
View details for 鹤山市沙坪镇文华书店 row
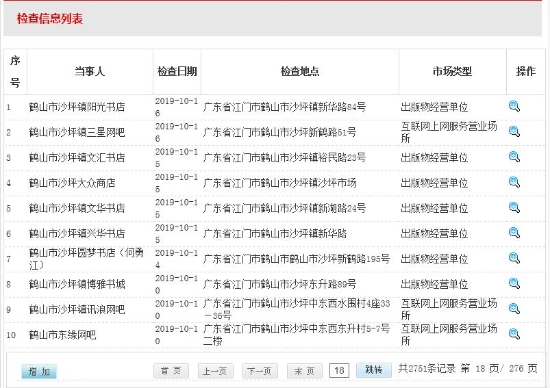coord(514,208)
